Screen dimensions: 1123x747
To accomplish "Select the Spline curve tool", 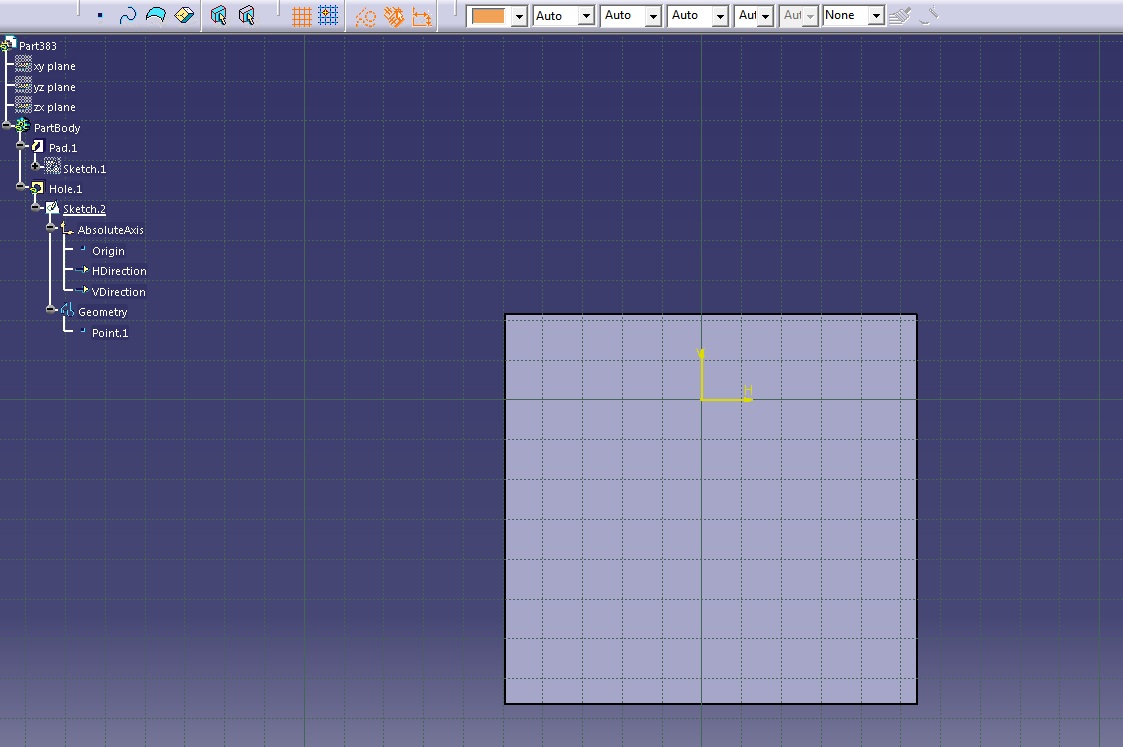I will [x=127, y=15].
